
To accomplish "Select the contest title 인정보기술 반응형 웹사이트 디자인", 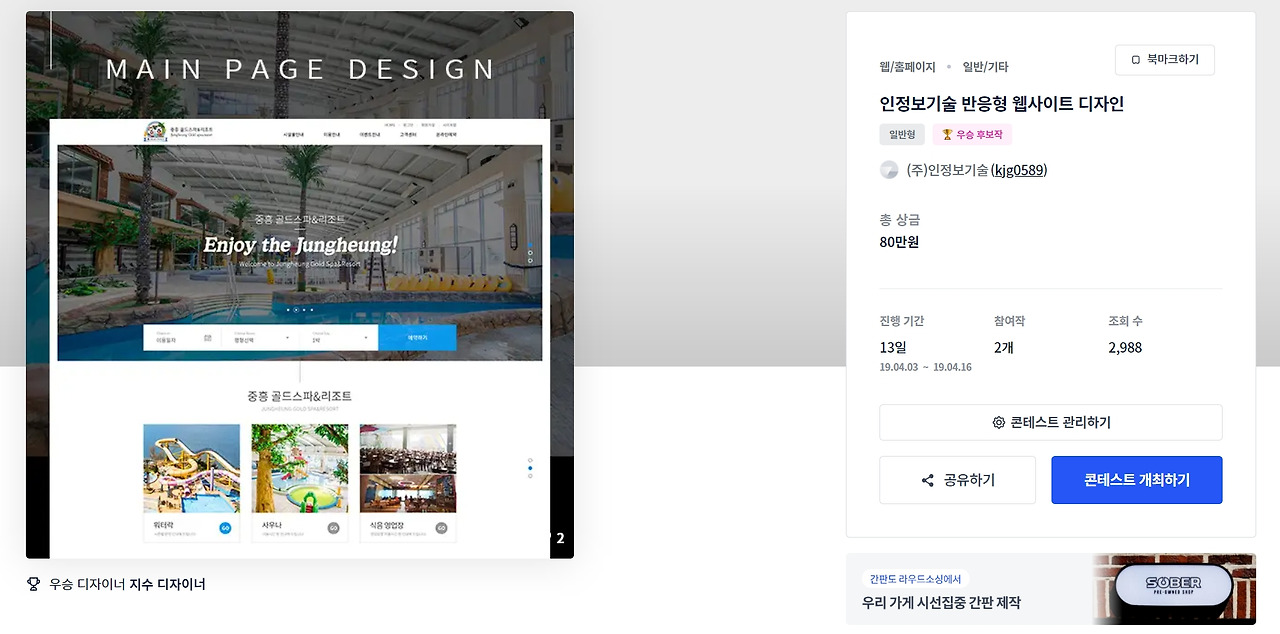I will [1001, 104].
